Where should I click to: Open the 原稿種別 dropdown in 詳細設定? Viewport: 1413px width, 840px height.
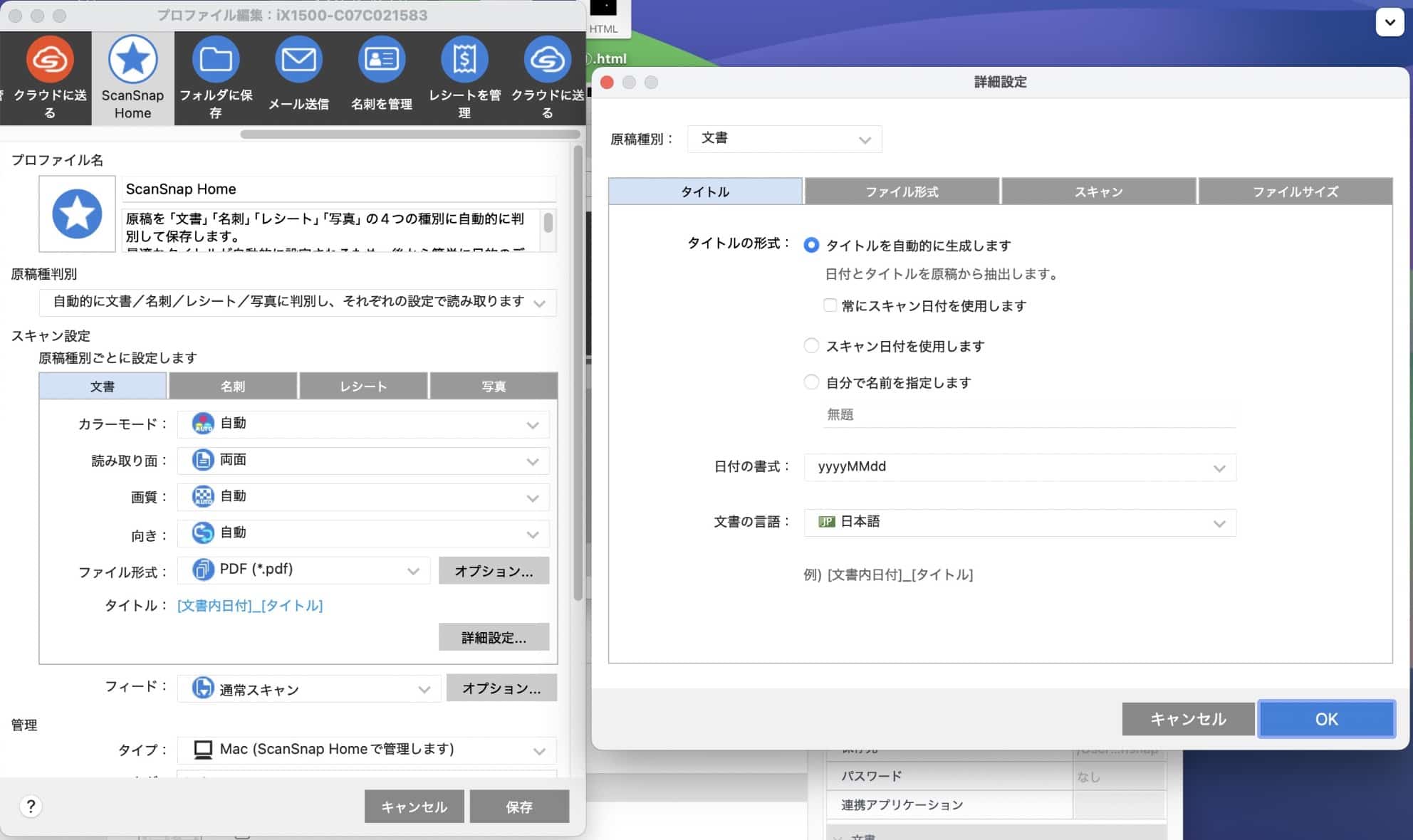[x=784, y=139]
